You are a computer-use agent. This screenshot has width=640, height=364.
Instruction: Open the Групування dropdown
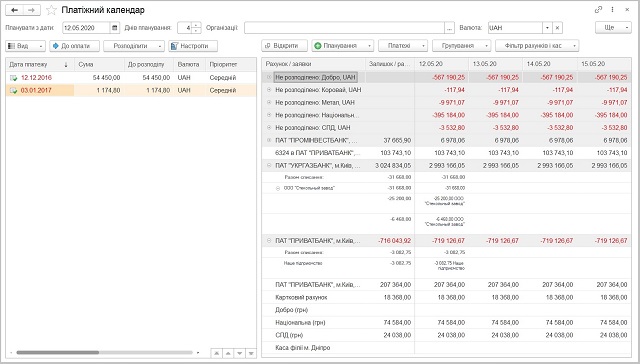(x=461, y=46)
